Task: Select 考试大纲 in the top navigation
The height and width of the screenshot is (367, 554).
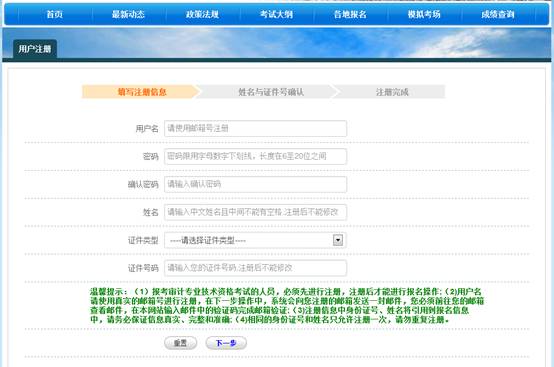Action: tap(276, 14)
